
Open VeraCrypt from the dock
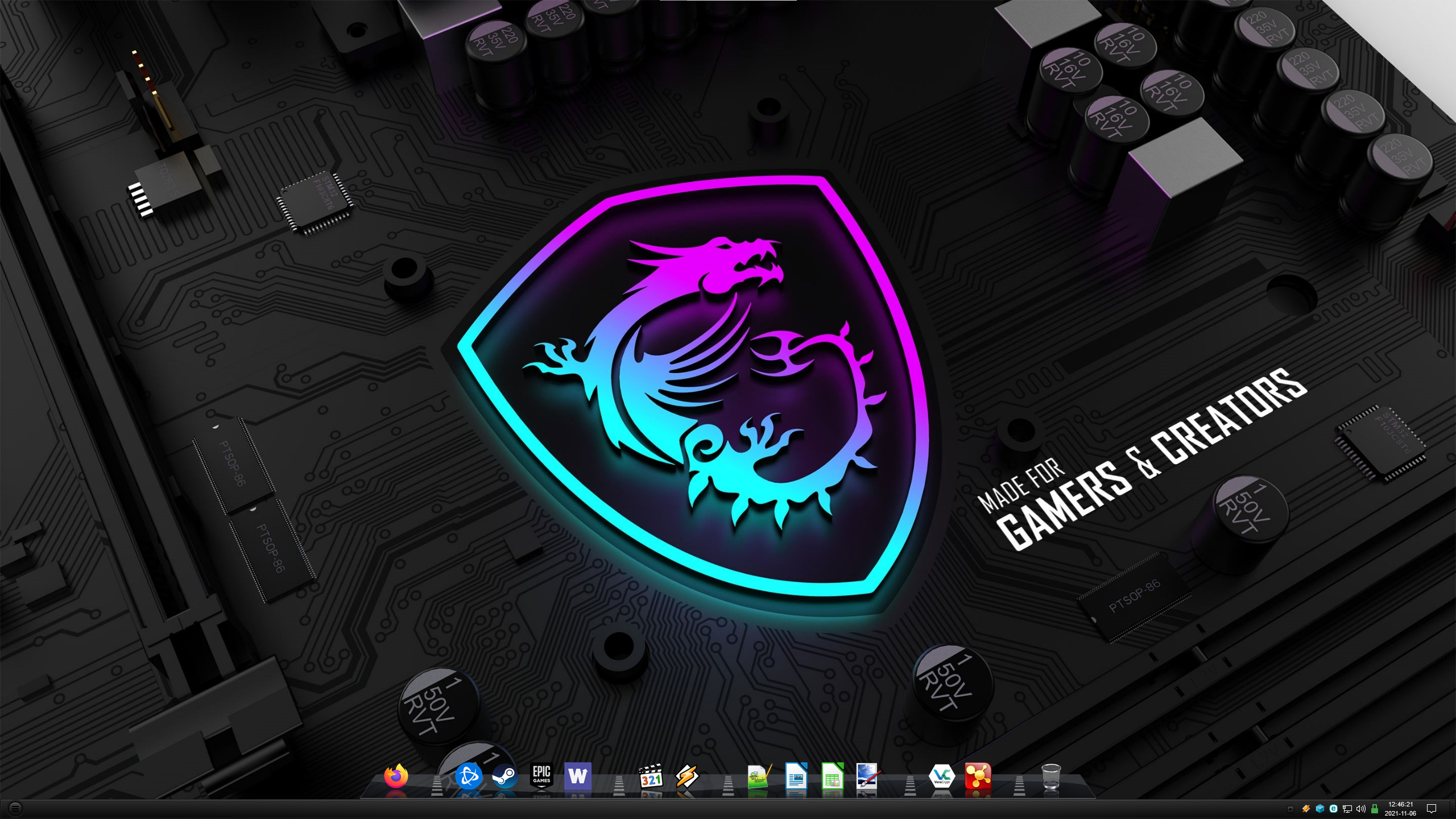[941, 776]
